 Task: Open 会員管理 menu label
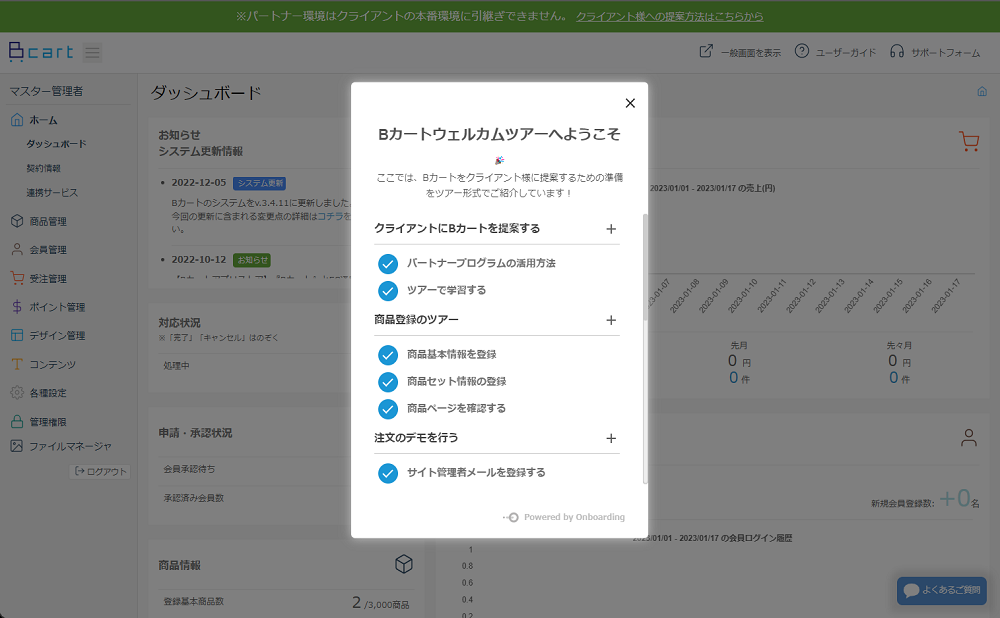coord(48,249)
